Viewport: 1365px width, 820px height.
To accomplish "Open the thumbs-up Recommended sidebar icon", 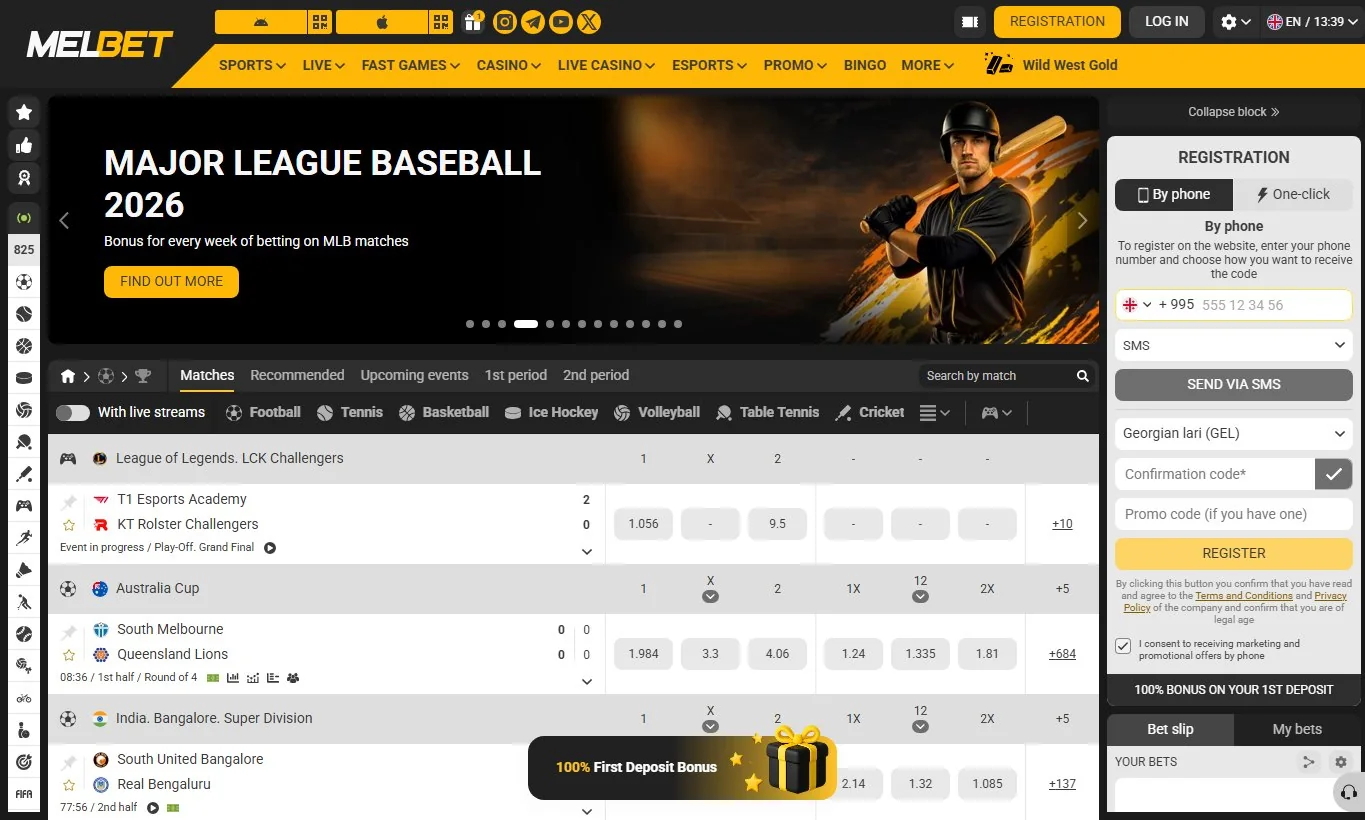I will pyautogui.click(x=24, y=146).
